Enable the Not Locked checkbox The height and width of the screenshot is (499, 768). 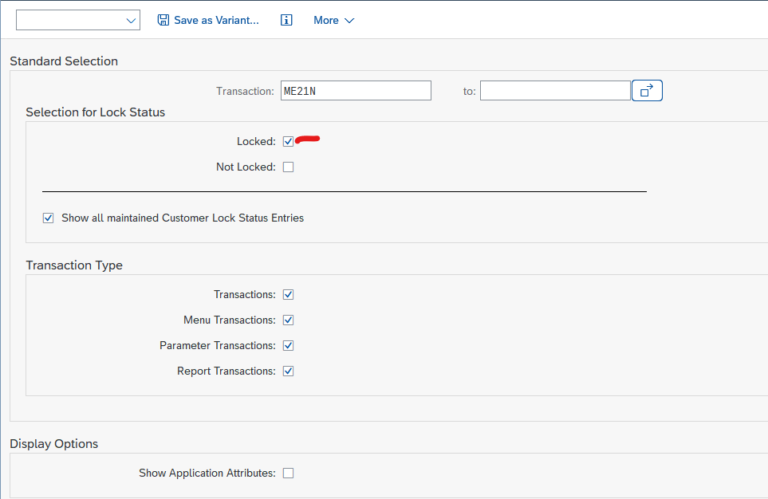pos(288,167)
